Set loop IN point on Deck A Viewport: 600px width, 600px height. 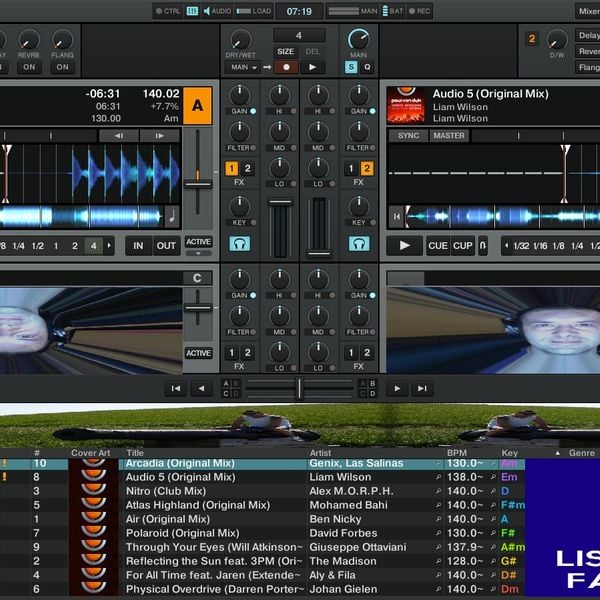(x=138, y=246)
